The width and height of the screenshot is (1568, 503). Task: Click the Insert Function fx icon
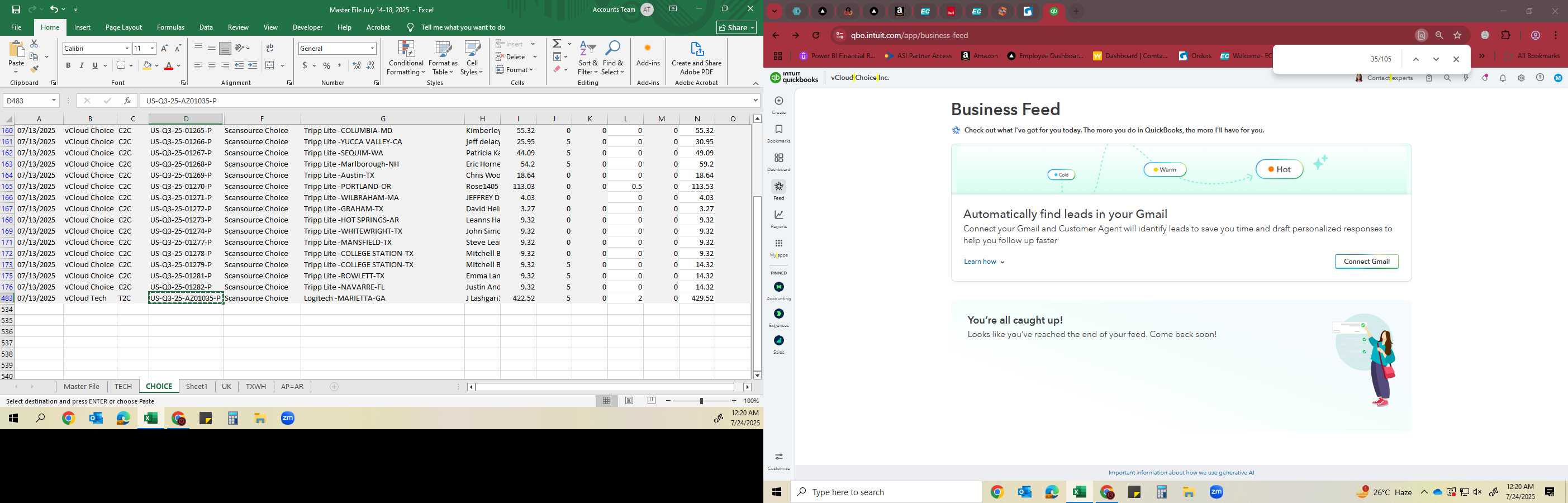tap(127, 101)
